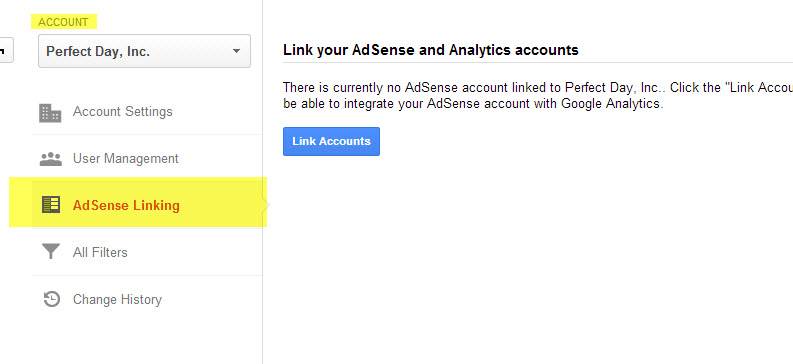This screenshot has width=793, height=364.
Task: Open the Perfect Day, Inc. account selector
Action: 144,51
